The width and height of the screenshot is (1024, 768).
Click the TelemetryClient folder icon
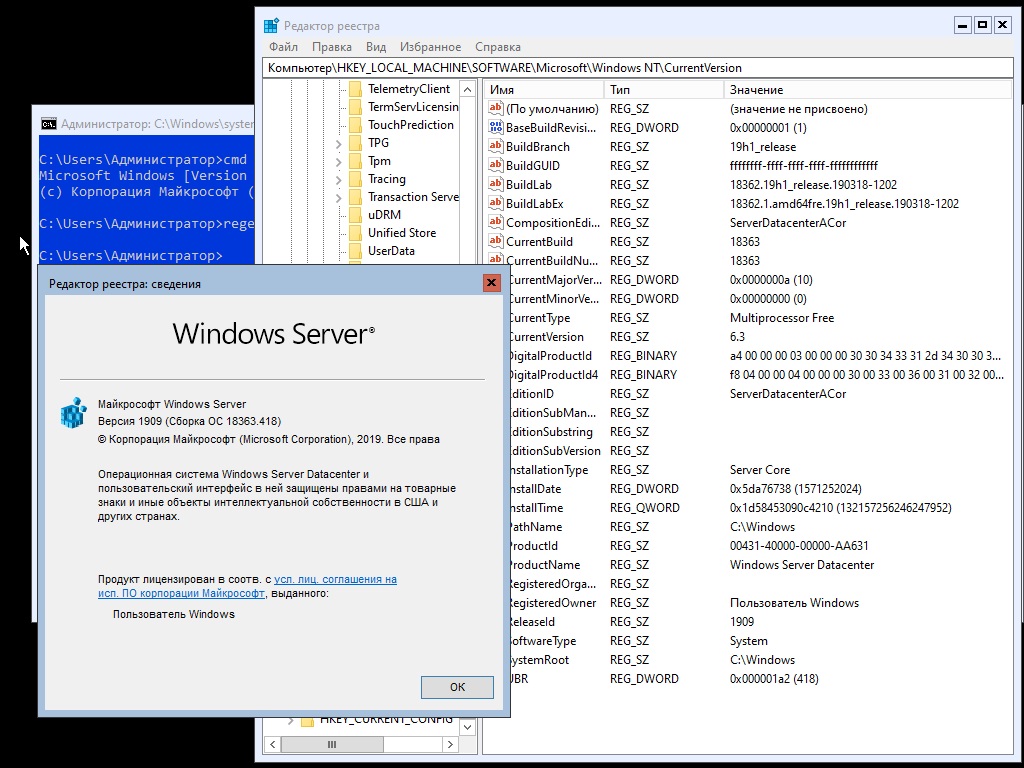pos(355,89)
